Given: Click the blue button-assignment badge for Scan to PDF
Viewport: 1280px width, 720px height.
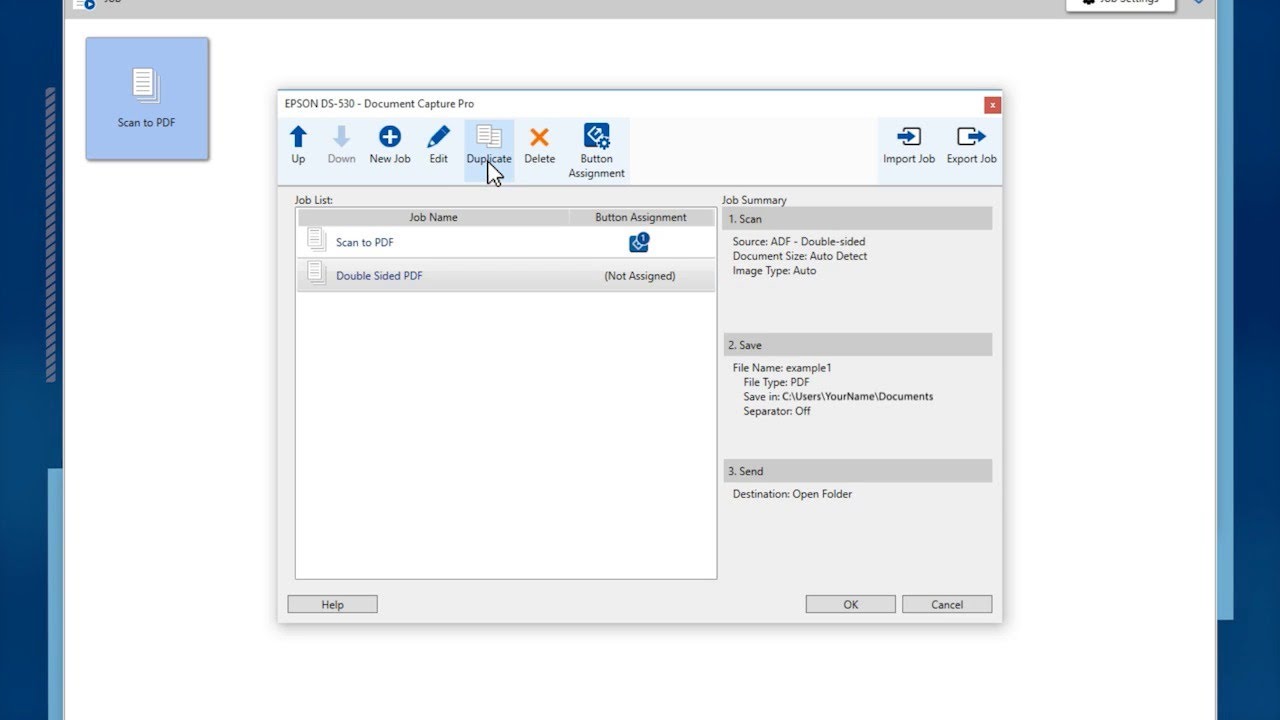Looking at the screenshot, I should click(x=639, y=242).
